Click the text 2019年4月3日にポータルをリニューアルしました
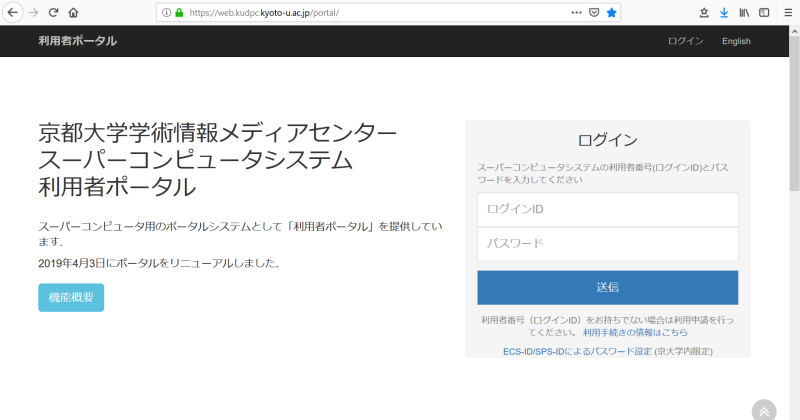This screenshot has width=800, height=420. pyautogui.click(x=158, y=263)
